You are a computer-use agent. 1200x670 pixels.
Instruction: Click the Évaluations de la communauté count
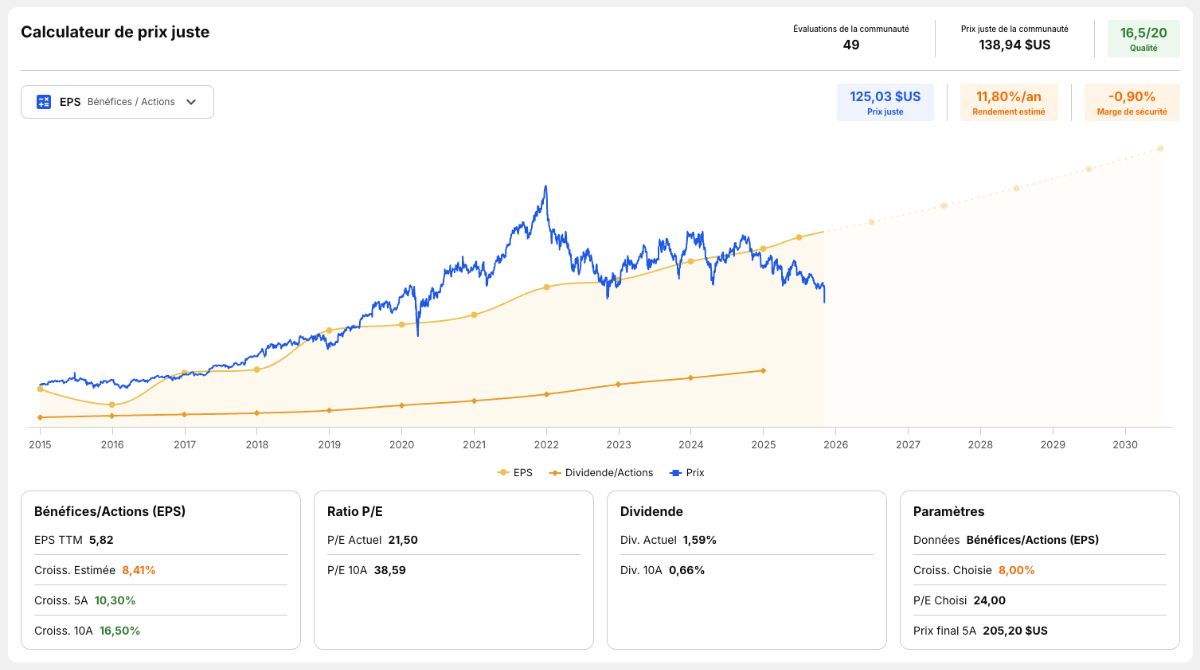851,38
